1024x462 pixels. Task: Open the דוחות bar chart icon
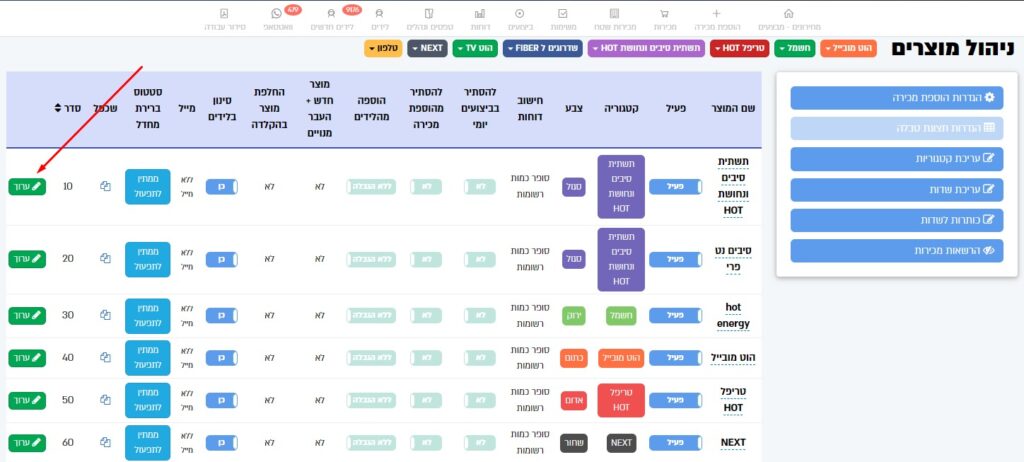click(480, 14)
